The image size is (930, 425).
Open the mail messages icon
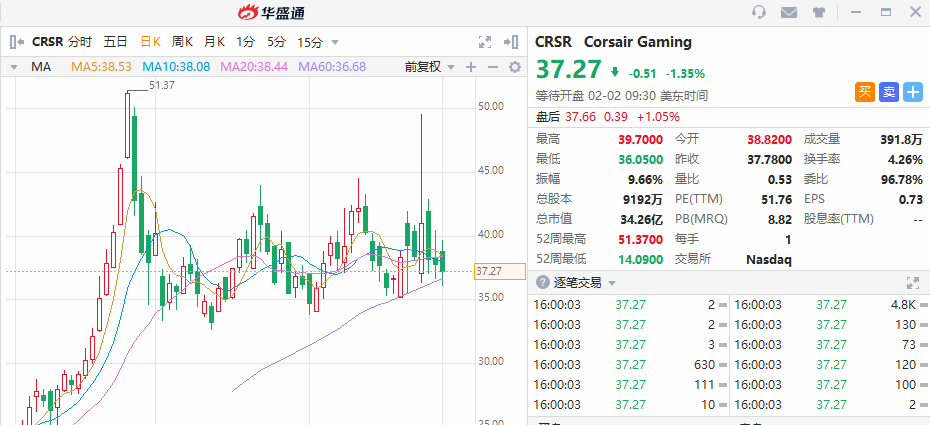pos(788,12)
